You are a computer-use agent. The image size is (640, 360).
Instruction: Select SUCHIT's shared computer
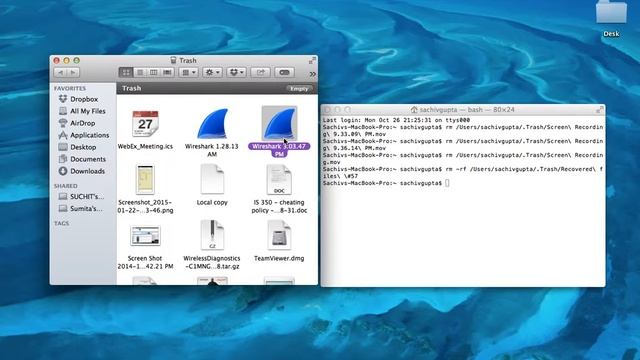coord(81,196)
